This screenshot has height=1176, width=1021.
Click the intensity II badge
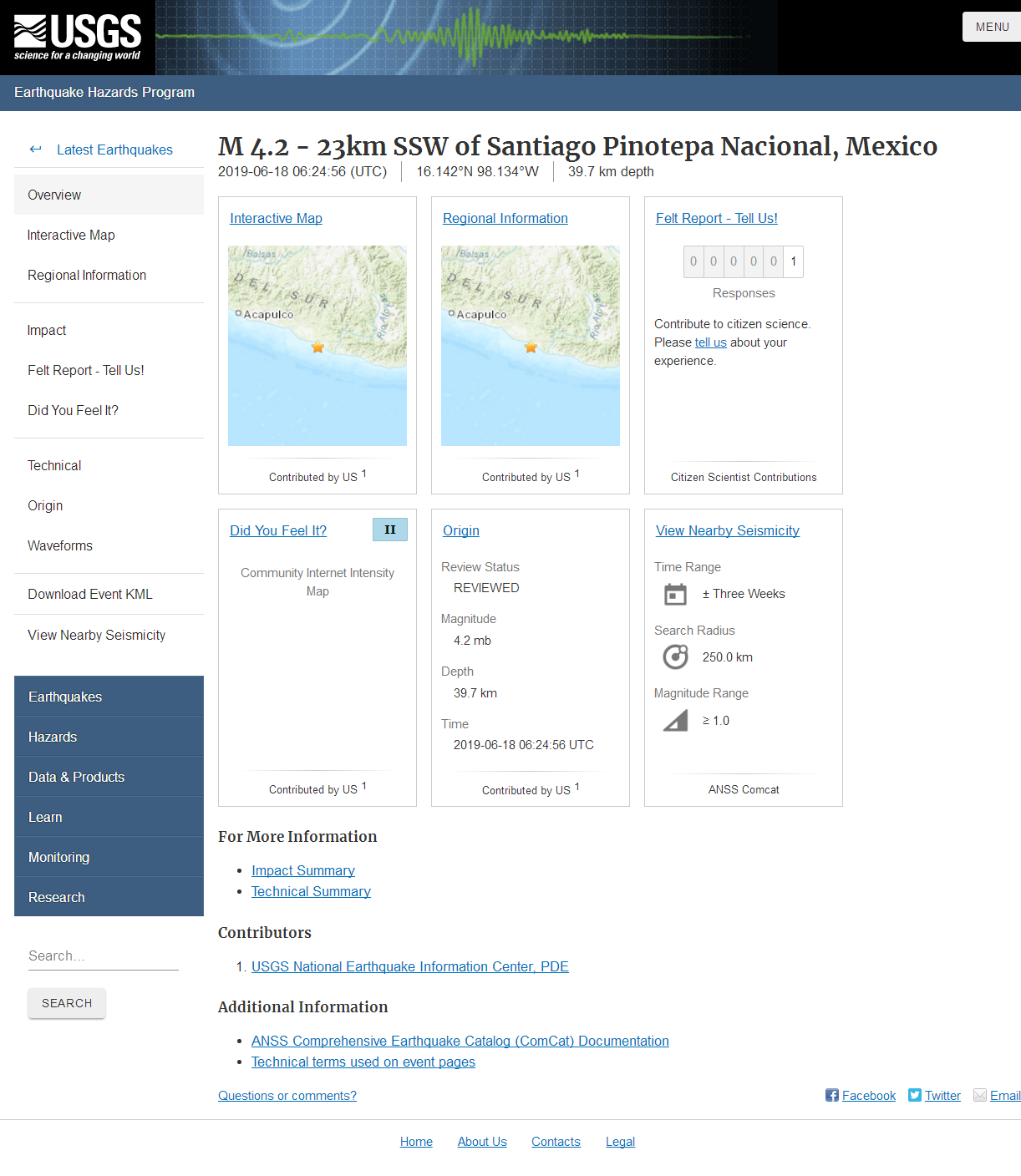[390, 530]
